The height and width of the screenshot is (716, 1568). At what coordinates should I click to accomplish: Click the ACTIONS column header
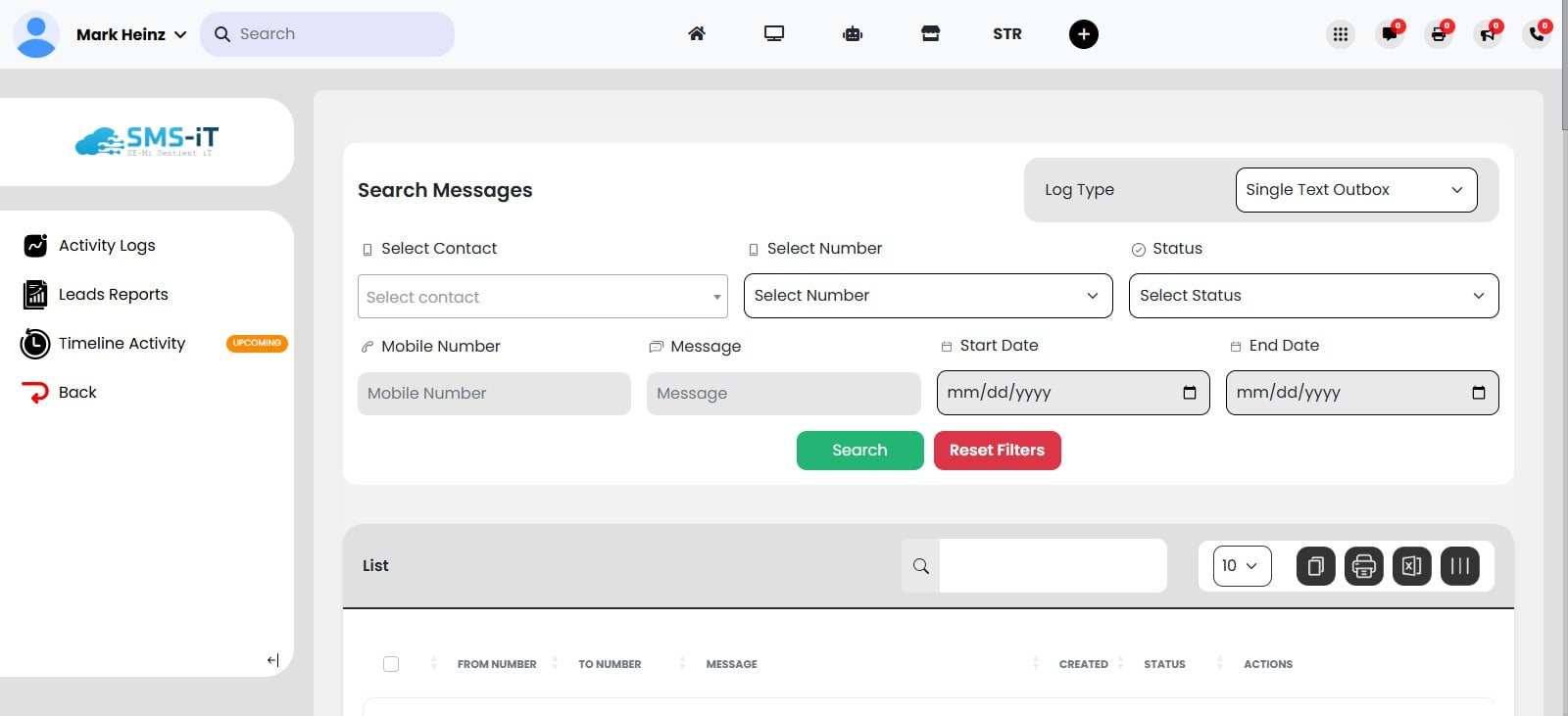pos(1268,664)
